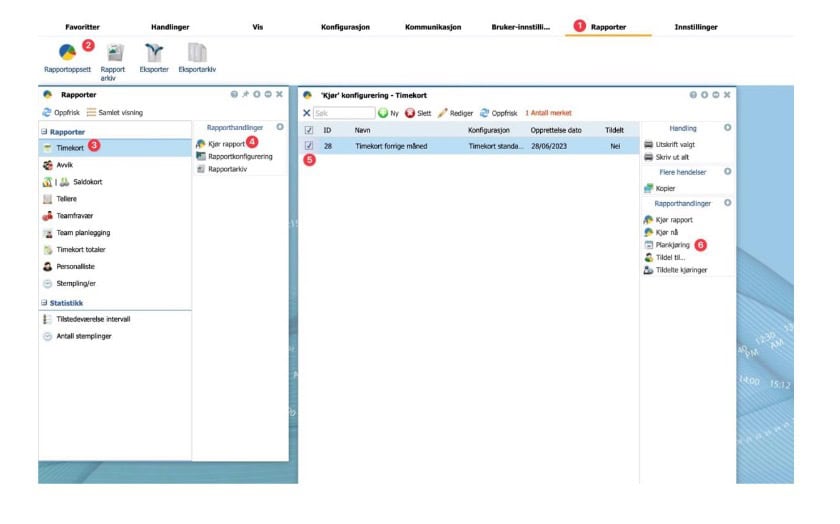Image resolution: width=840 pixels, height=524 pixels.
Task: Switch to the Vis tab
Action: pos(258,27)
